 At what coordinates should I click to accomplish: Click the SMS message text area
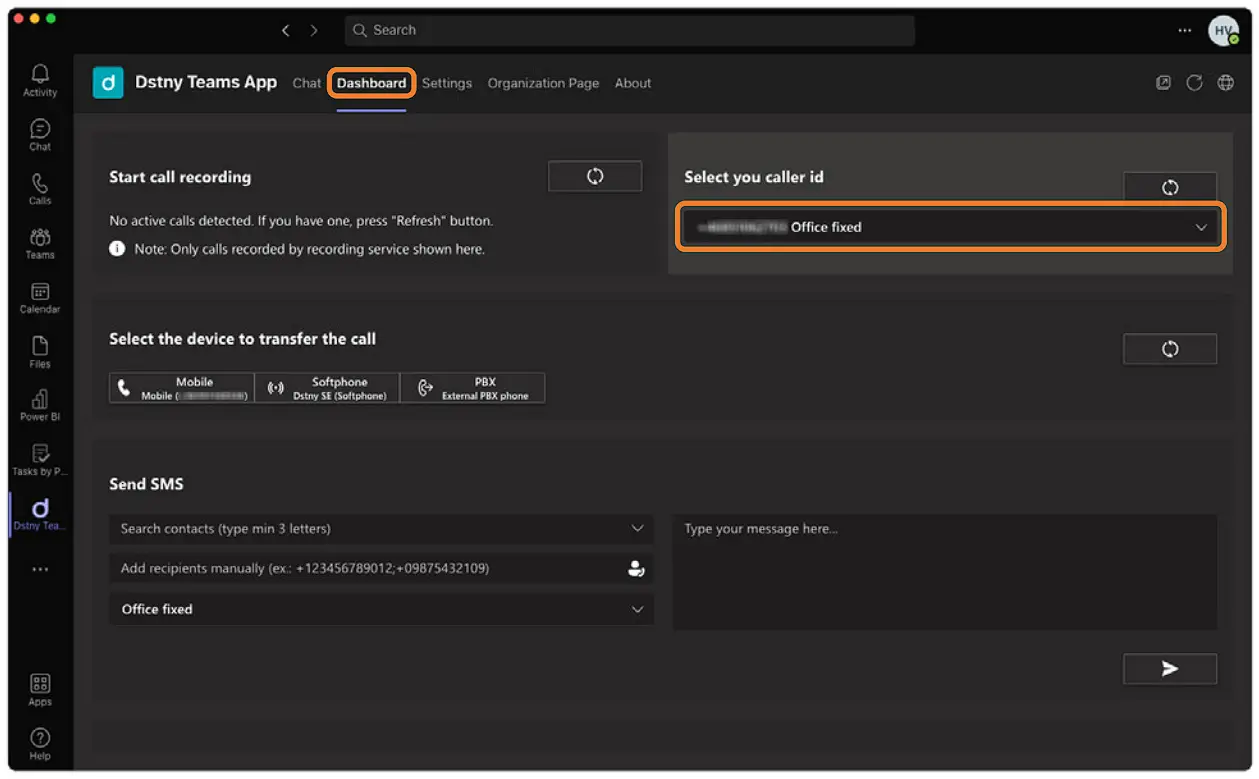[944, 572]
